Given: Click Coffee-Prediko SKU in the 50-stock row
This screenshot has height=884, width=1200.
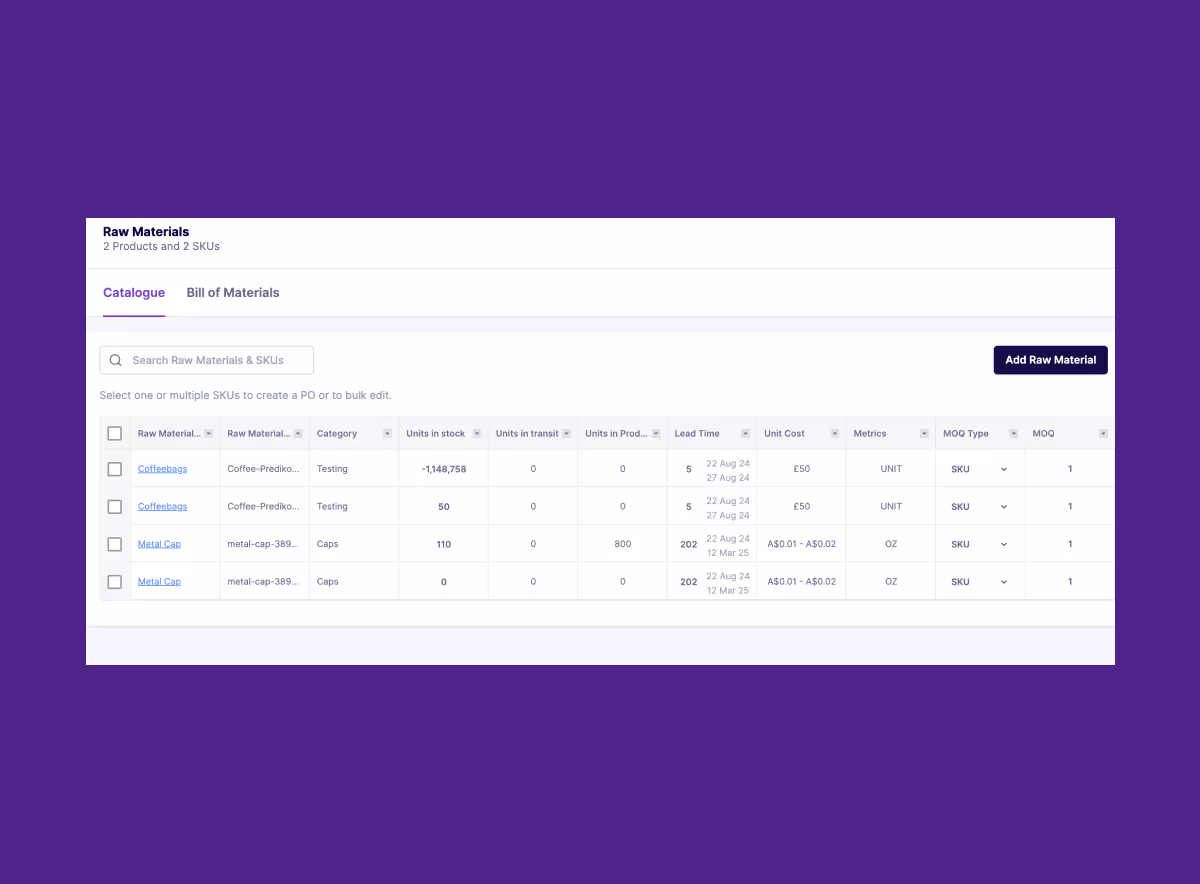Looking at the screenshot, I should [263, 507].
